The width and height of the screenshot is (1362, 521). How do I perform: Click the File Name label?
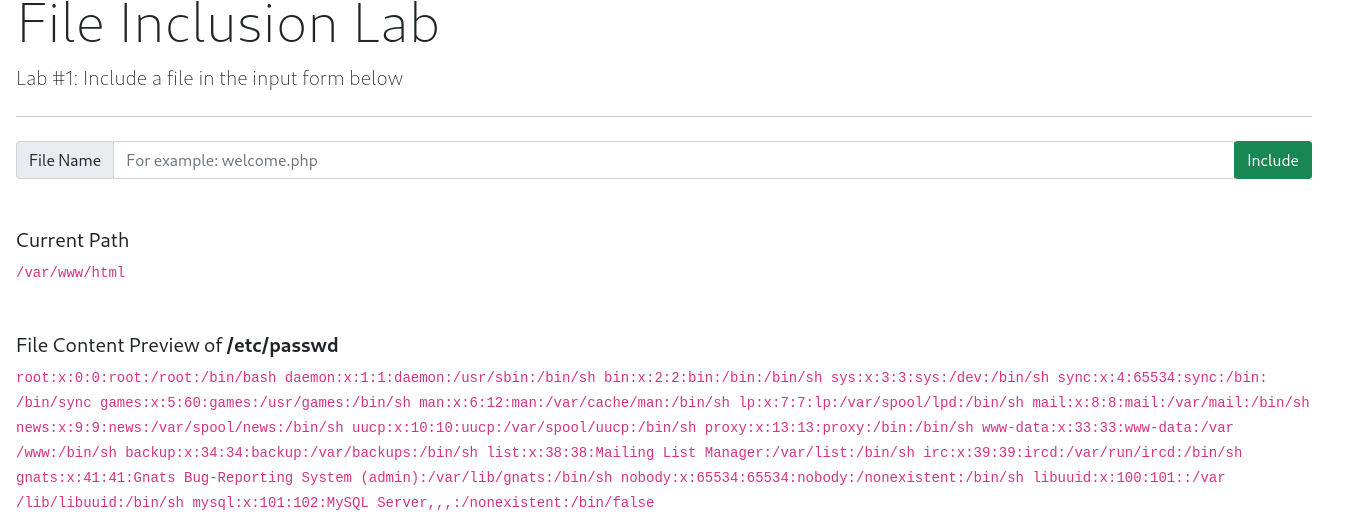point(65,160)
